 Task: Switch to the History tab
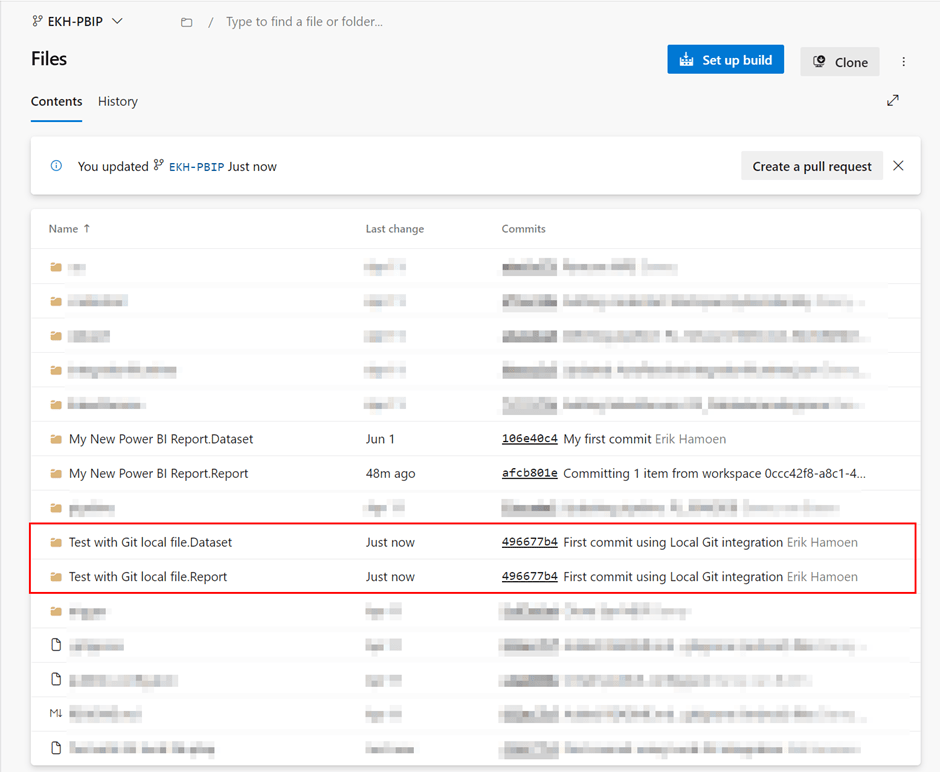[117, 101]
